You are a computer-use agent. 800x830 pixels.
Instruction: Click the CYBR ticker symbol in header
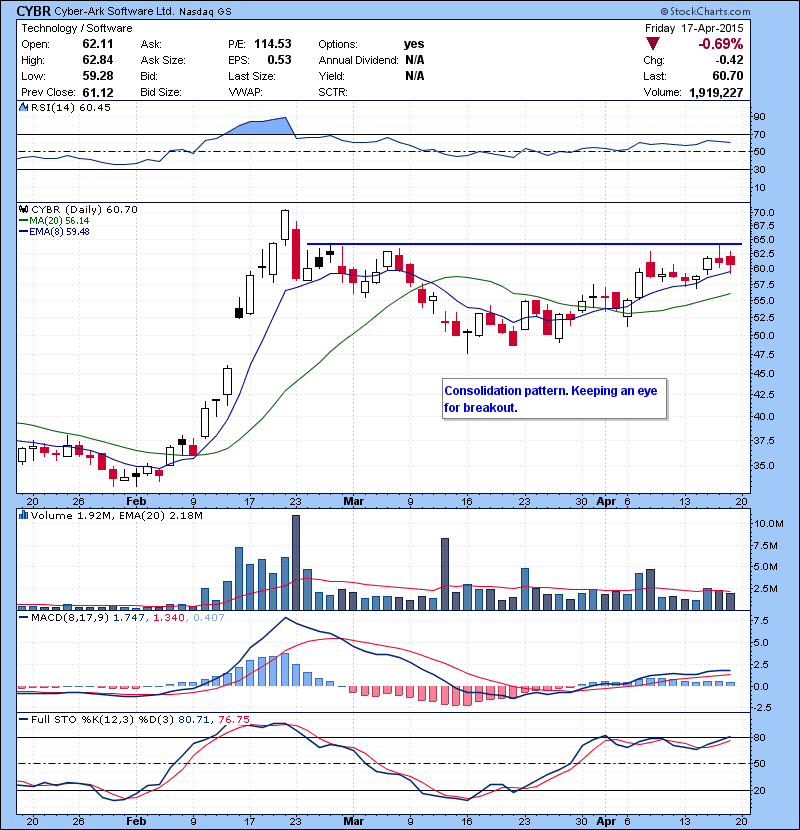coord(34,11)
